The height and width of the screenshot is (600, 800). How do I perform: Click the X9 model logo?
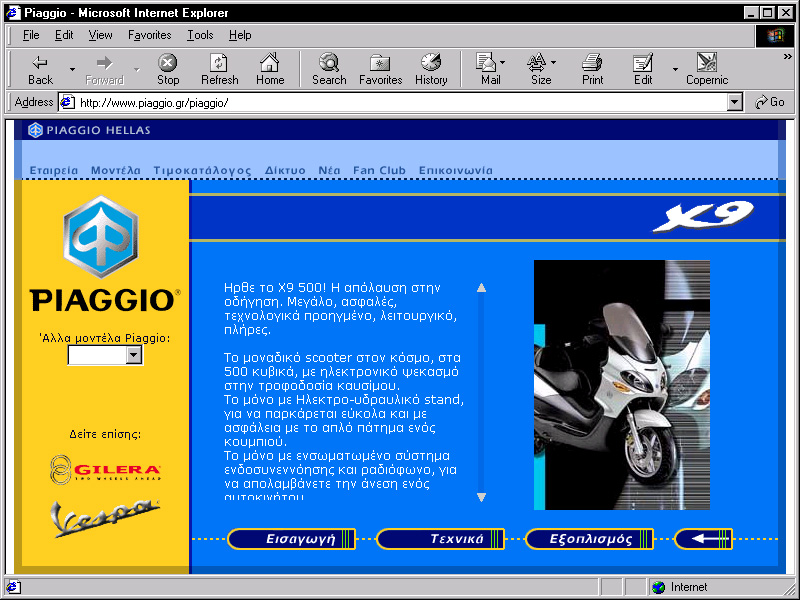click(x=703, y=216)
